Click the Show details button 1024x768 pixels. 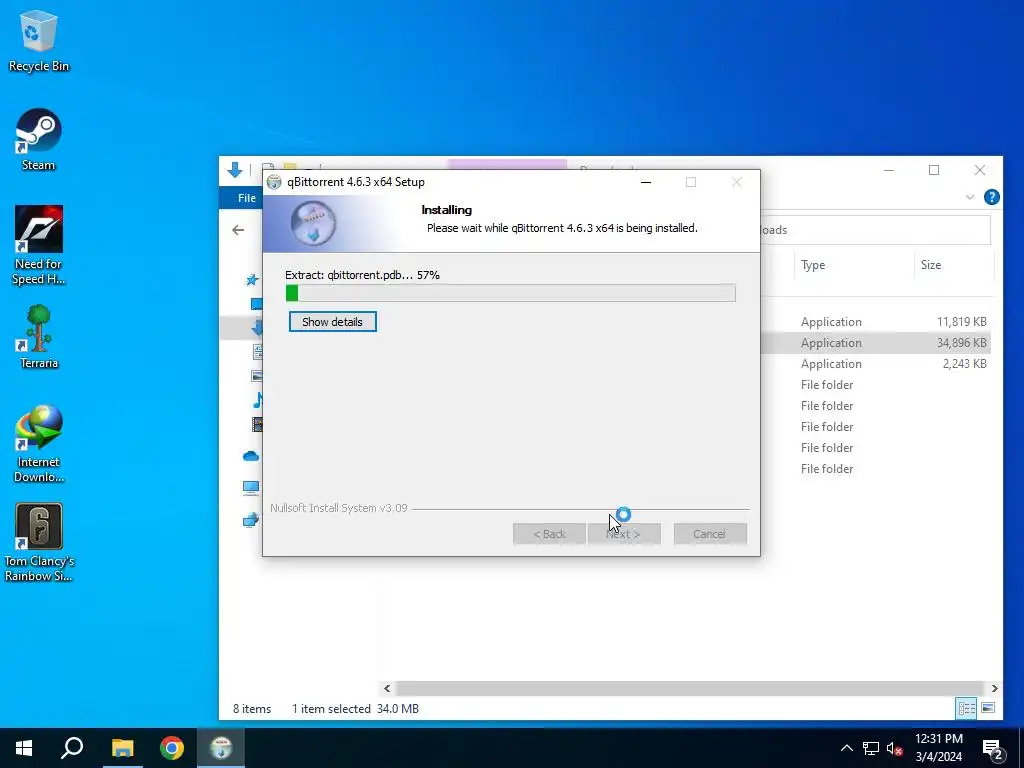(332, 322)
